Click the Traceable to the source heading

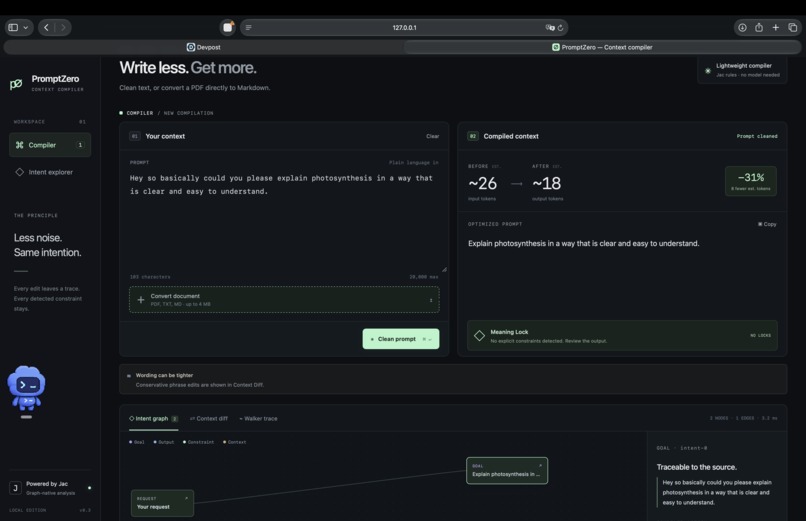[696, 467]
